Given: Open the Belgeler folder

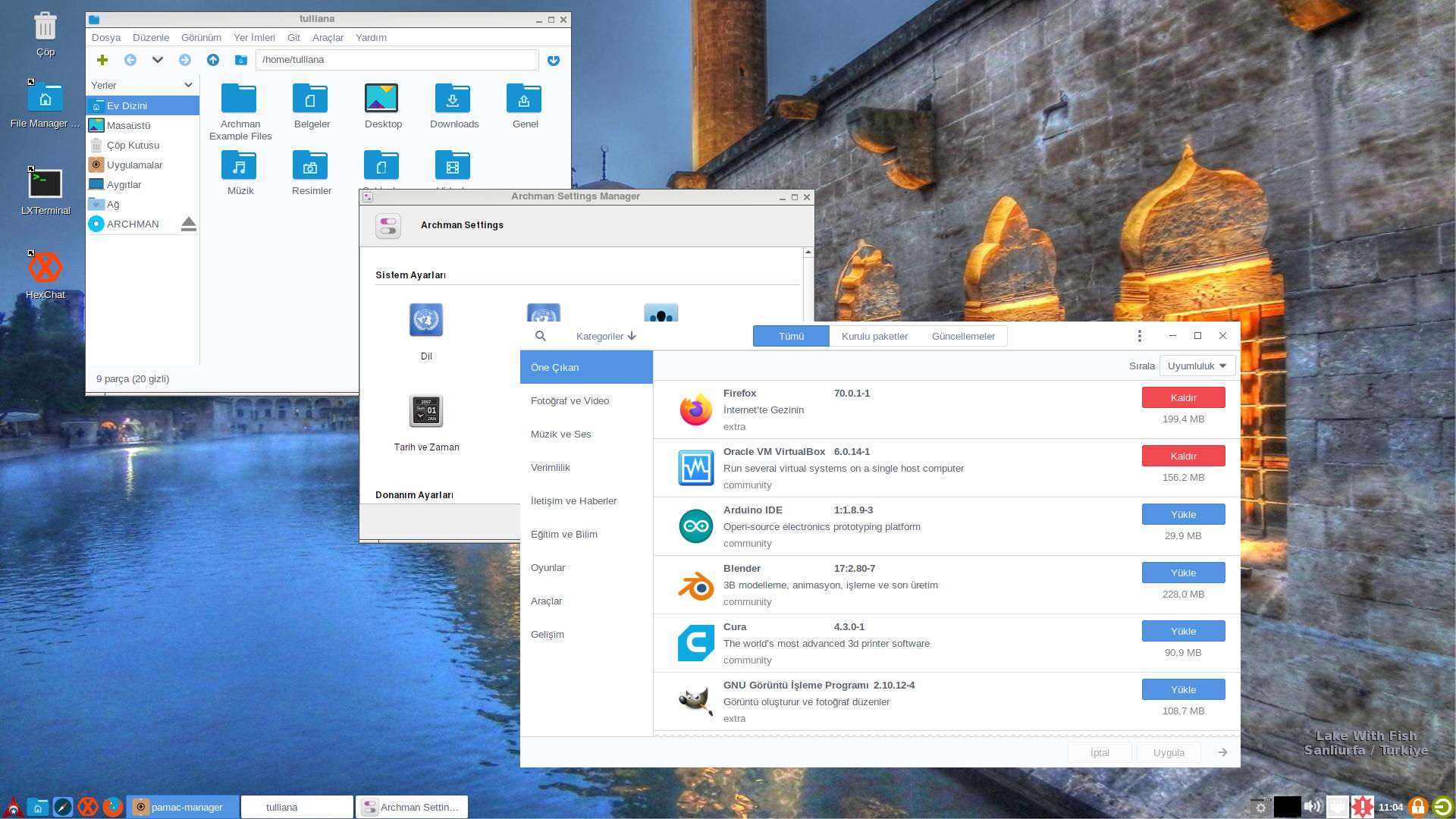Looking at the screenshot, I should pos(311,106).
